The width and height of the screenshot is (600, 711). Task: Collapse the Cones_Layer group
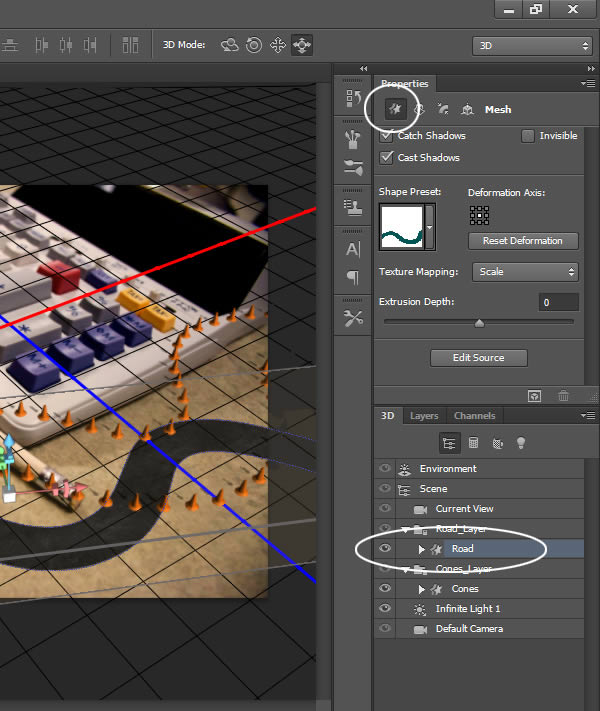click(x=405, y=570)
